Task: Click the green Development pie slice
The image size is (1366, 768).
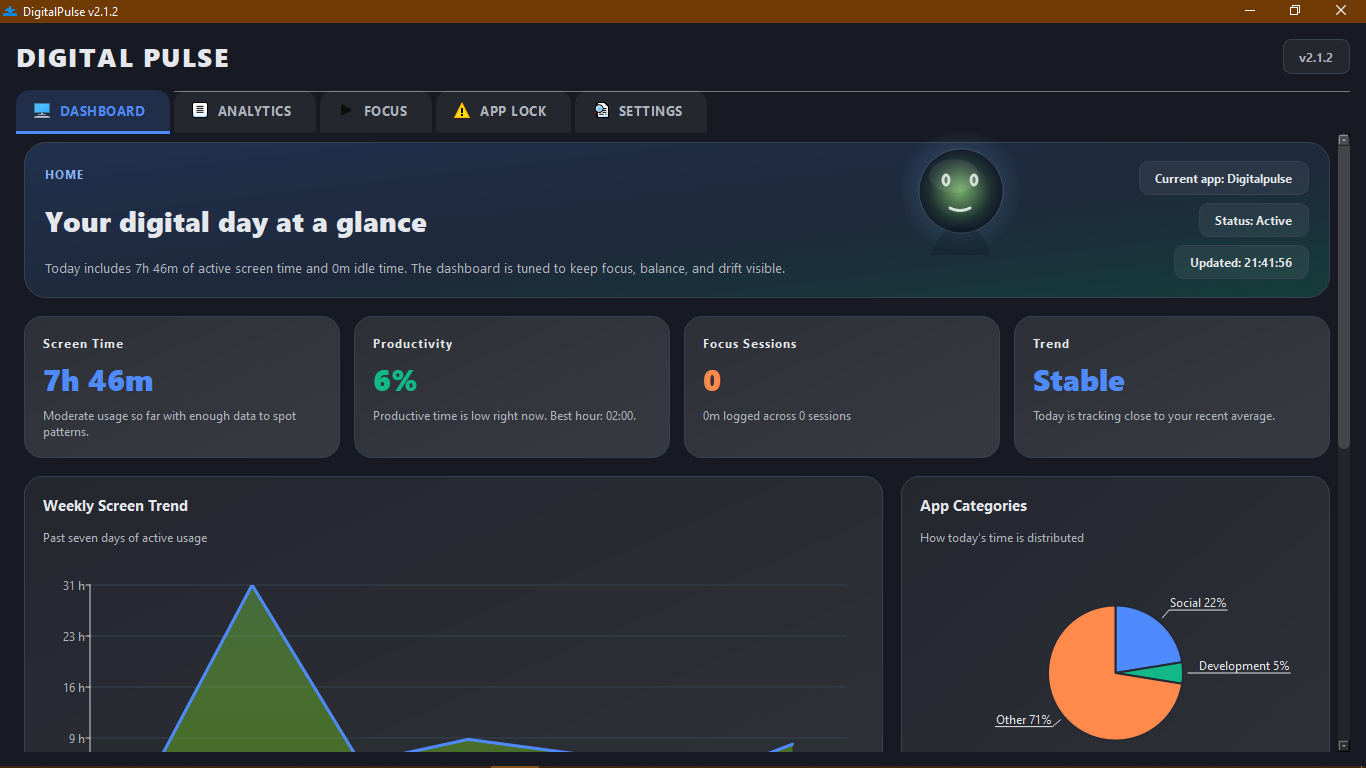Action: click(x=1166, y=672)
